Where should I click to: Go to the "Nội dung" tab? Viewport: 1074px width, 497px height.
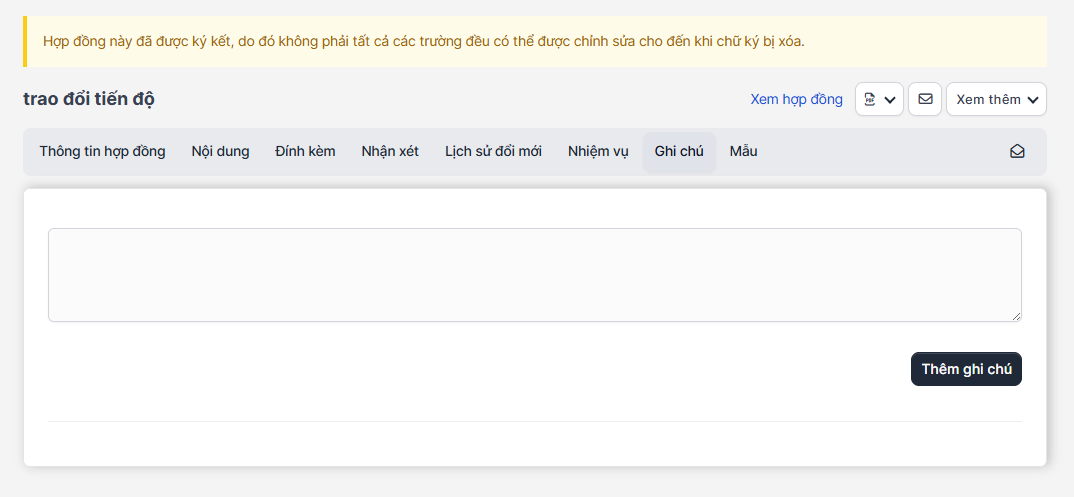tap(220, 152)
